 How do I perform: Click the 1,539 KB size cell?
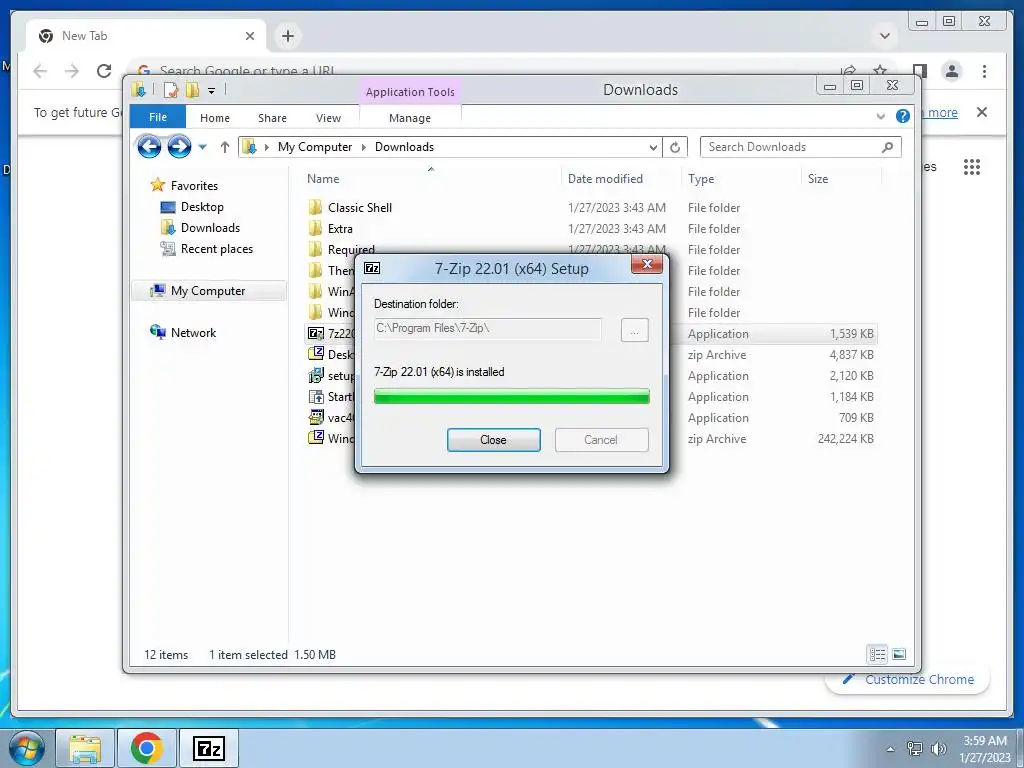[x=851, y=334]
